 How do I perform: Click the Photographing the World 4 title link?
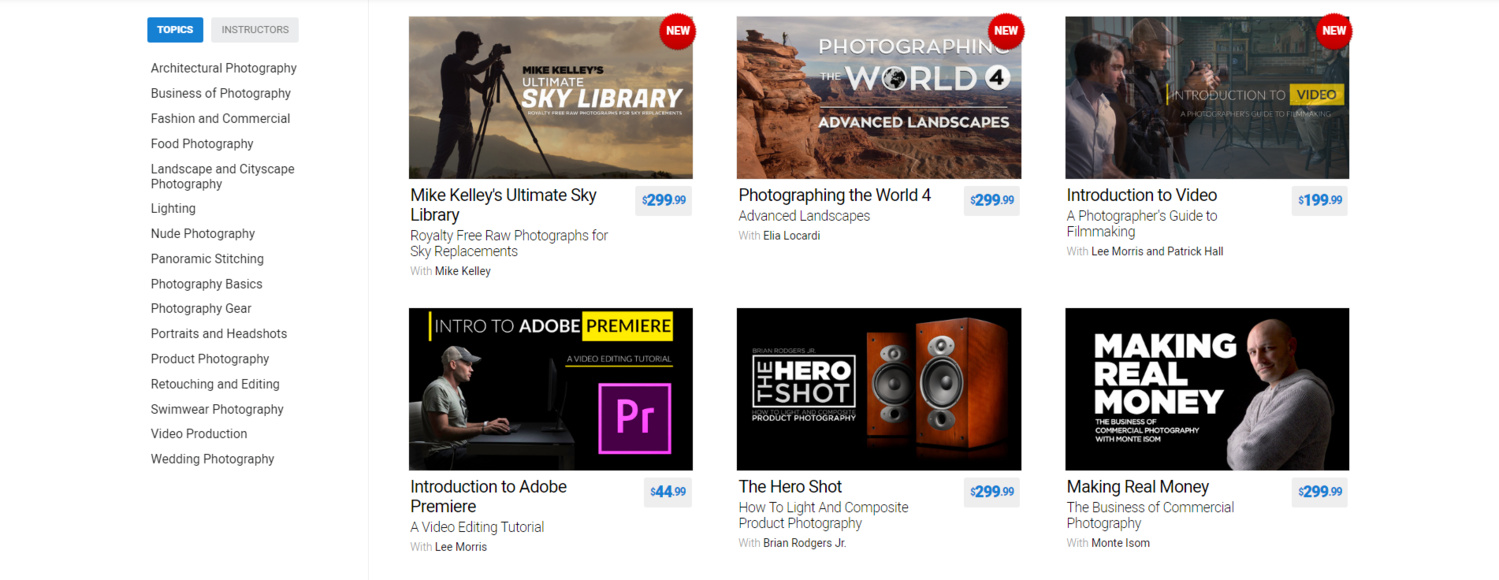[834, 195]
